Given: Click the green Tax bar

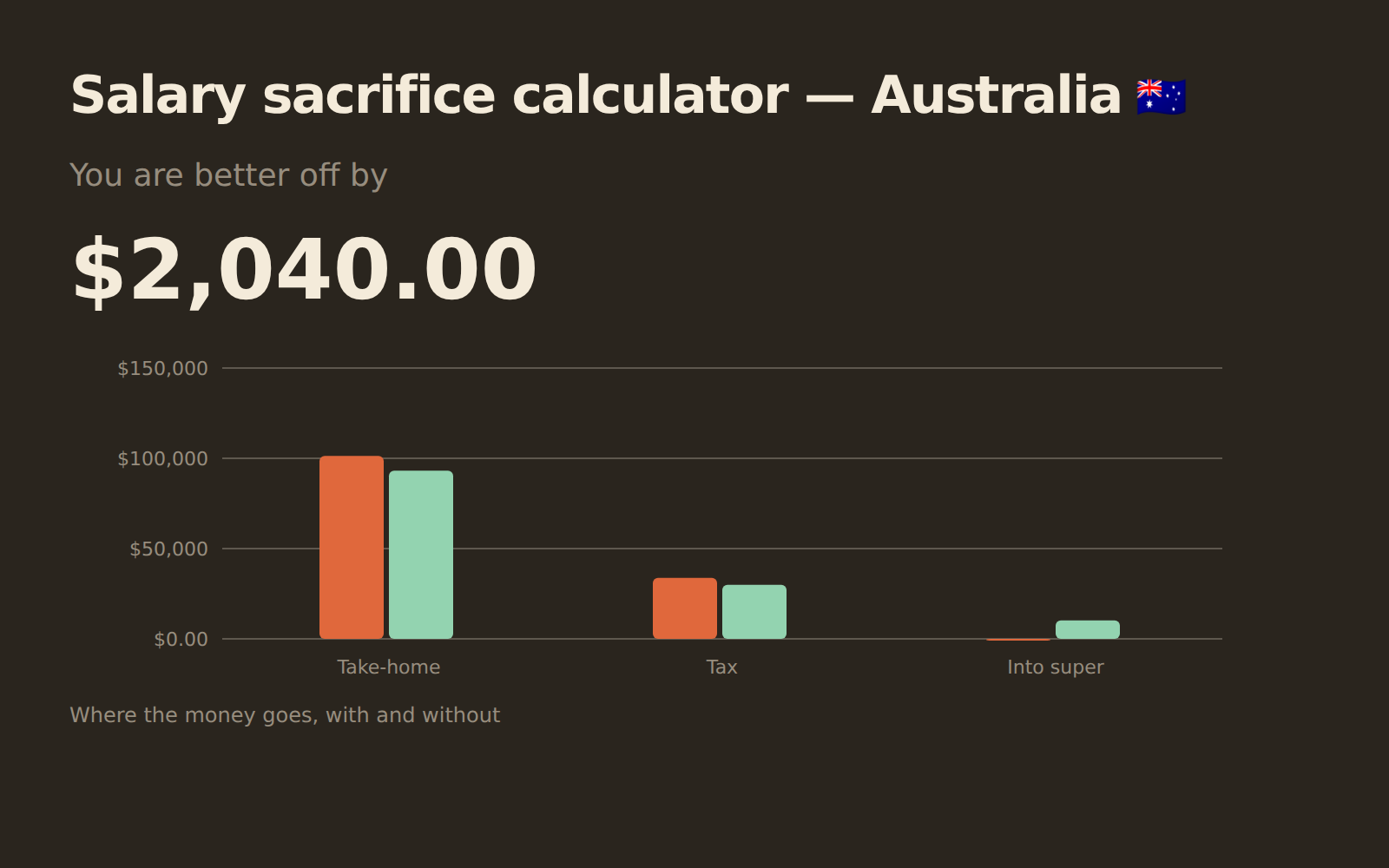Looking at the screenshot, I should (754, 612).
